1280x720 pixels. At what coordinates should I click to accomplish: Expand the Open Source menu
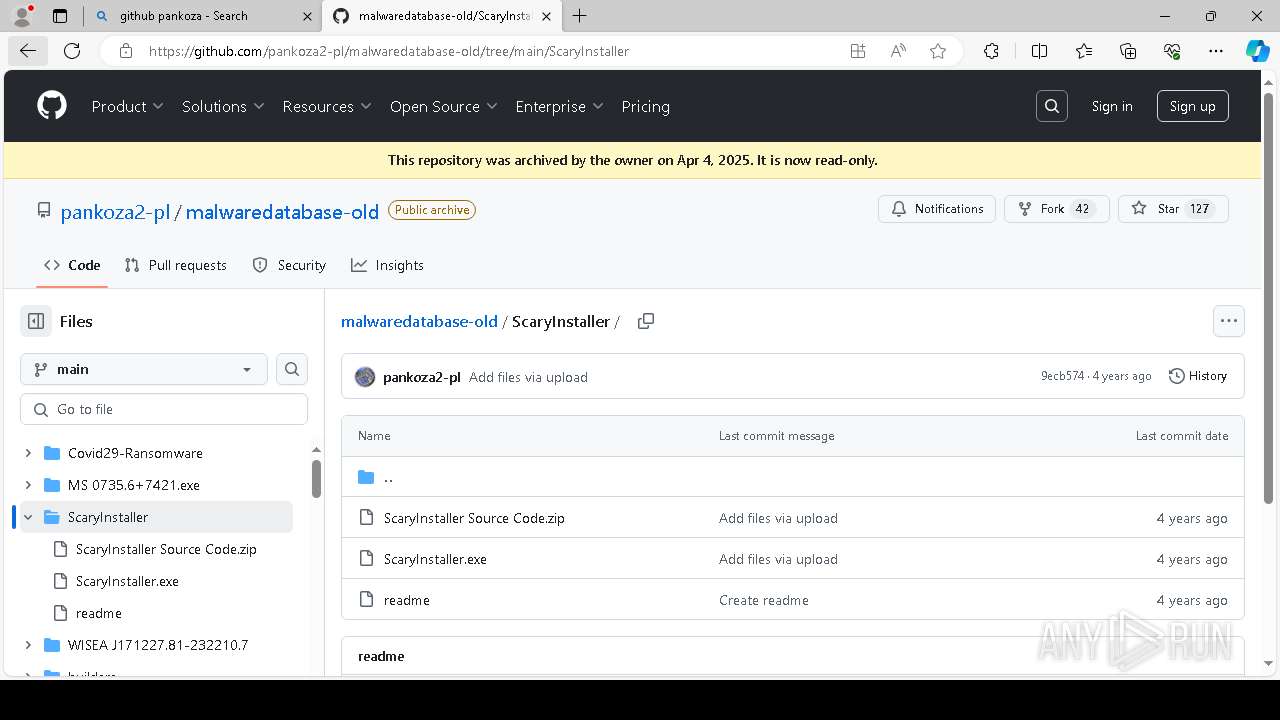tap(444, 106)
